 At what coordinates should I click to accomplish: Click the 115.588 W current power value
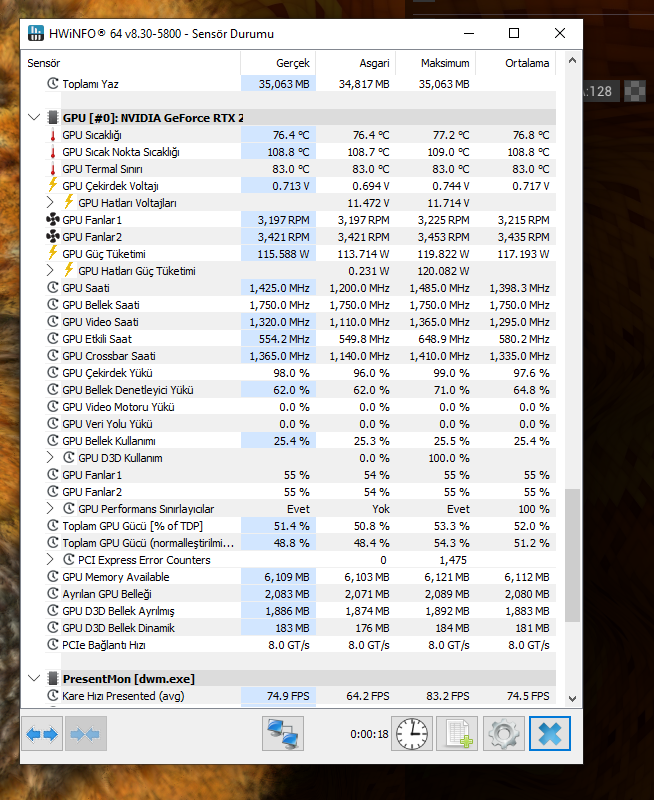(x=283, y=254)
